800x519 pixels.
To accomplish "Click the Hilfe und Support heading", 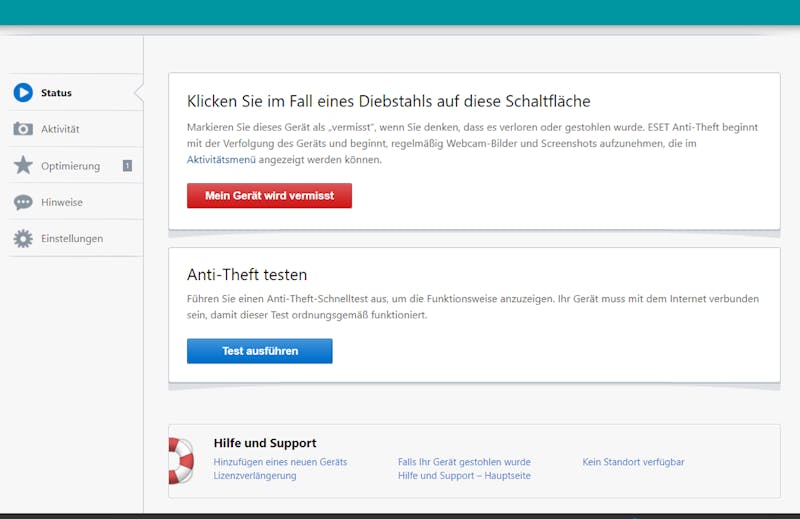I will coord(265,443).
